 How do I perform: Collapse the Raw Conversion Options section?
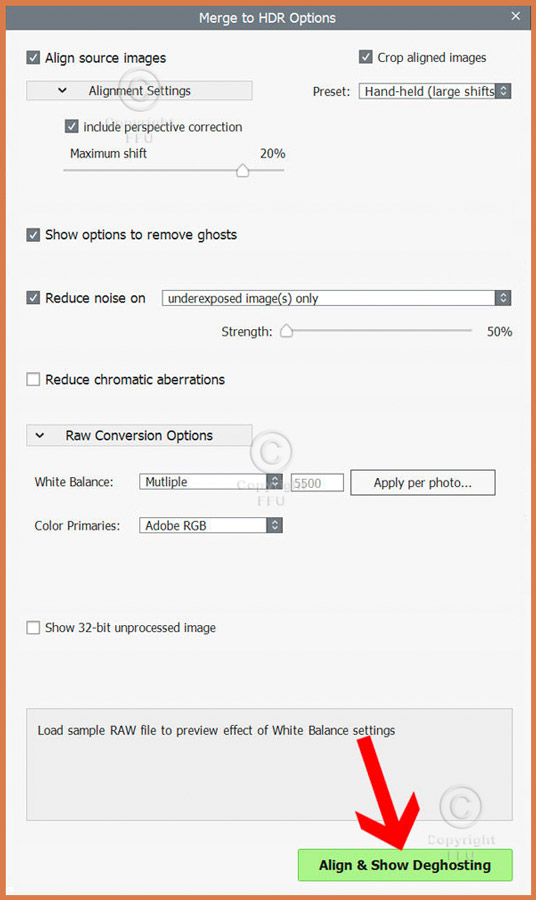coord(139,436)
